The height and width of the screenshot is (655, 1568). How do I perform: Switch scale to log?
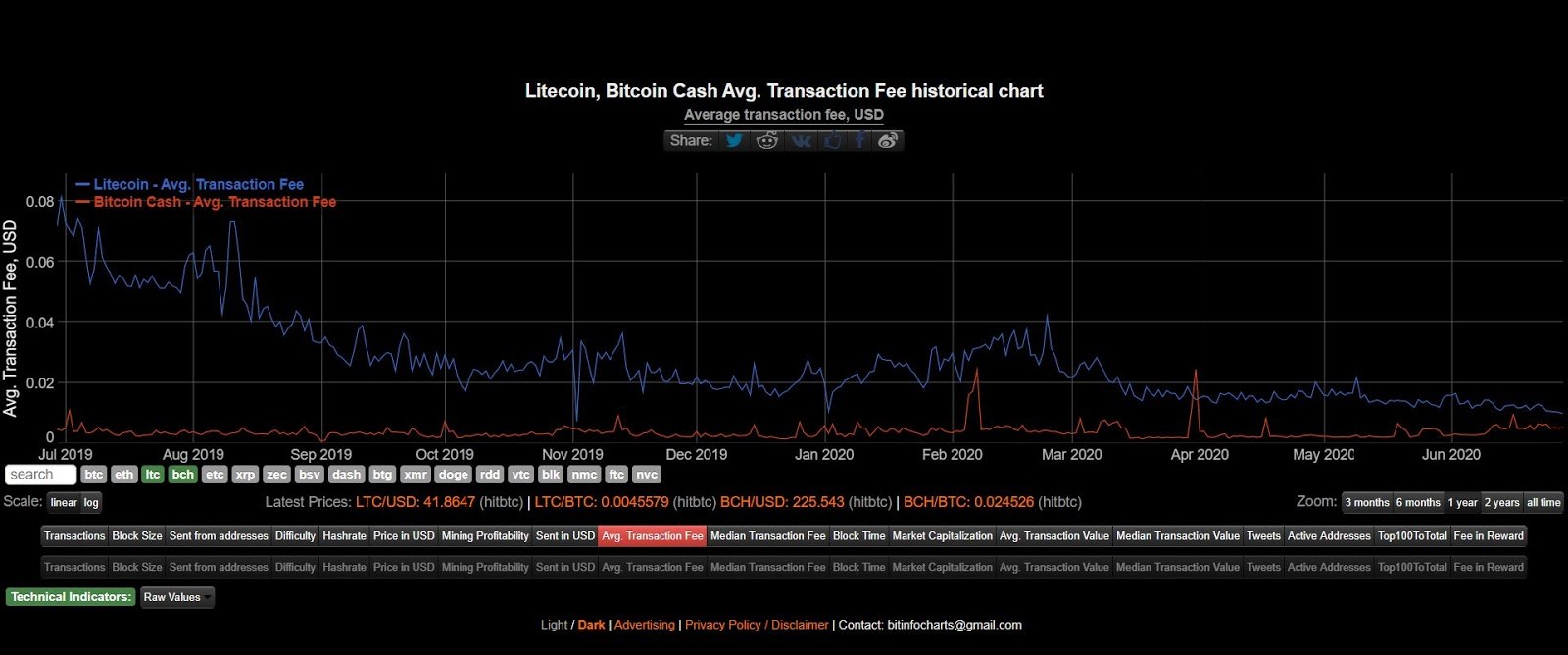tap(91, 502)
